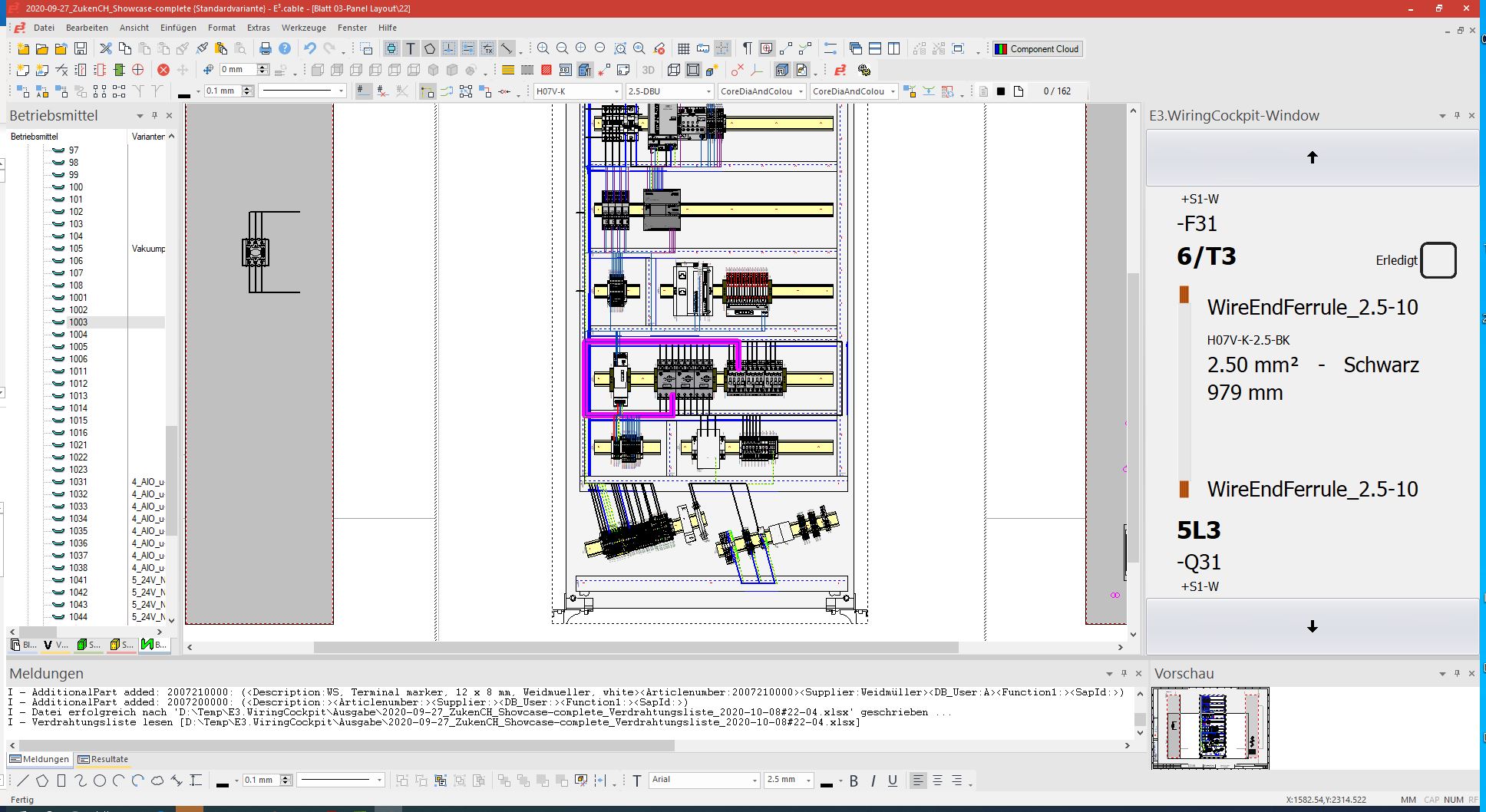Open the 2.5-DBU dropdown
The height and width of the screenshot is (812, 1486).
[x=708, y=91]
